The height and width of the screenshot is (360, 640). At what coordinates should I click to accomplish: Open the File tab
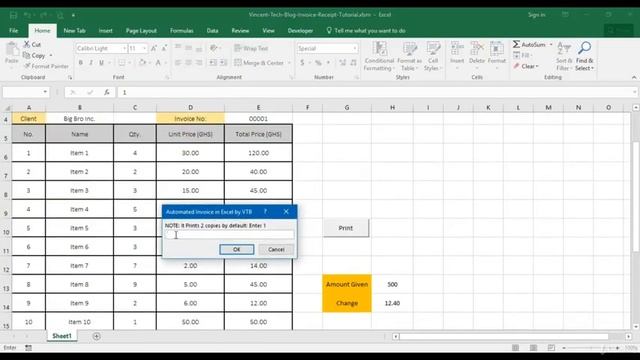click(x=13, y=31)
